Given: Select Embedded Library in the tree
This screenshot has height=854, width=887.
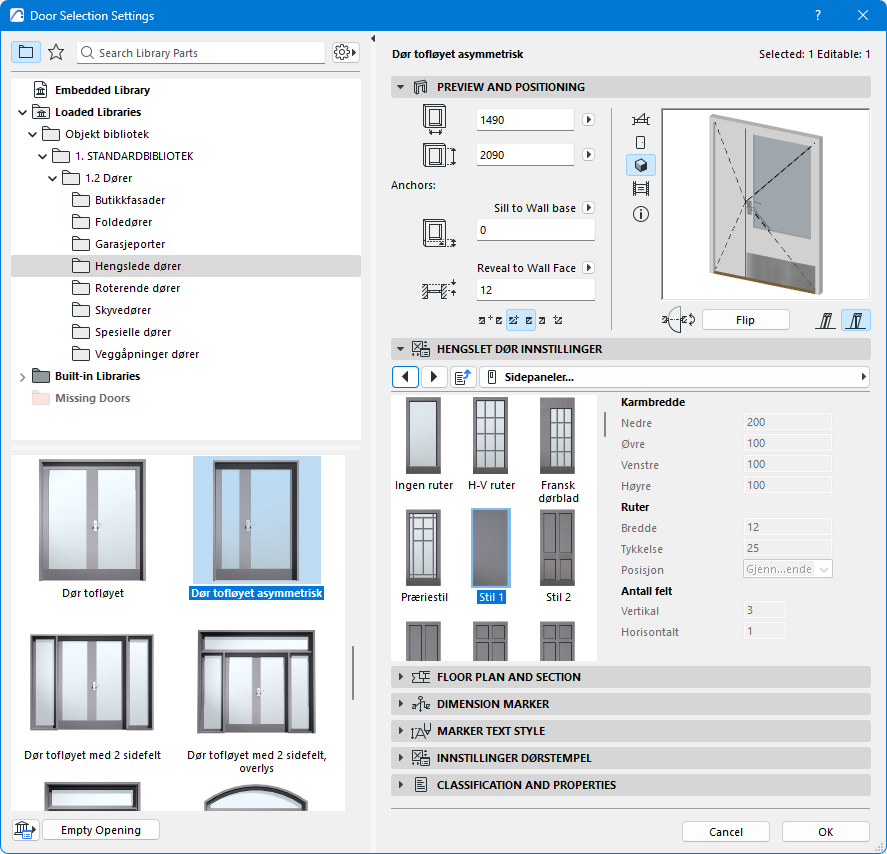Looking at the screenshot, I should (x=102, y=90).
